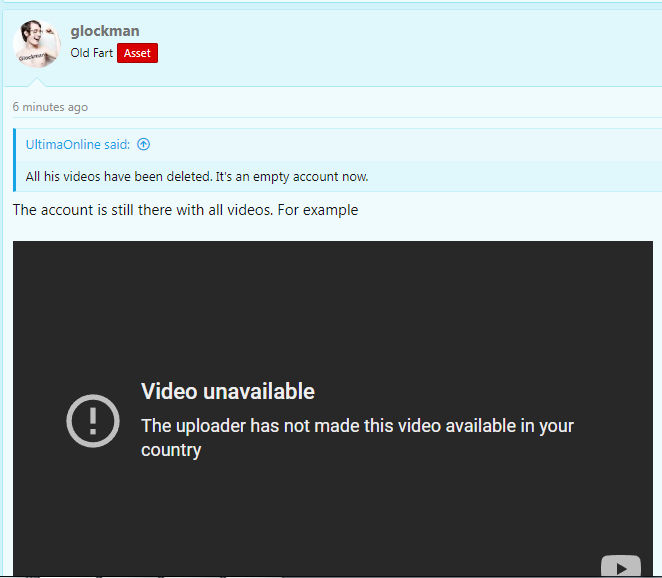Screen dimensions: 662x578
Task: Click glockman's profile avatar picture
Action: pos(37,43)
